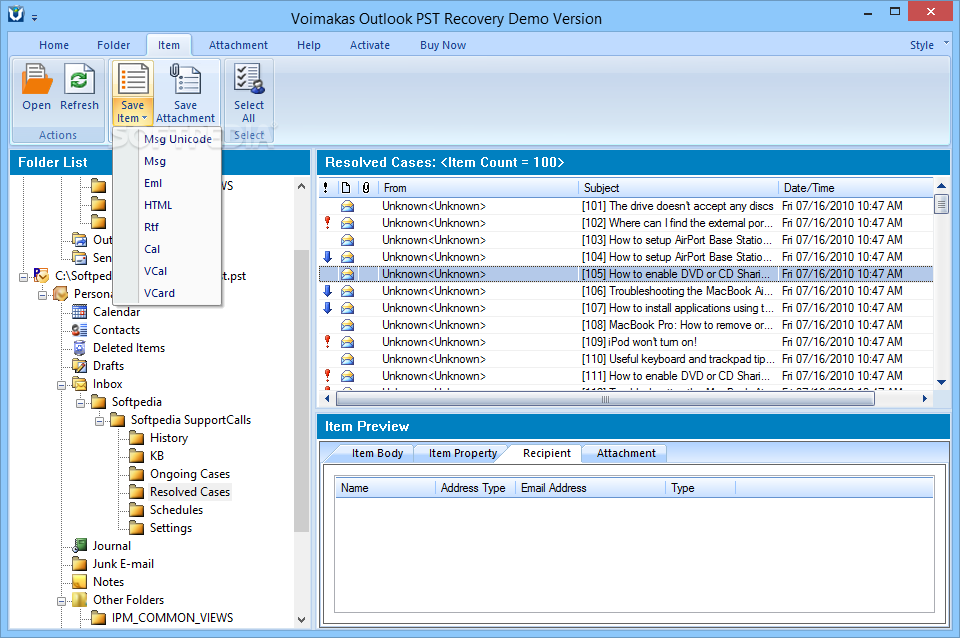Click the Inbox folder icon
This screenshot has width=960, height=638.
click(80, 384)
